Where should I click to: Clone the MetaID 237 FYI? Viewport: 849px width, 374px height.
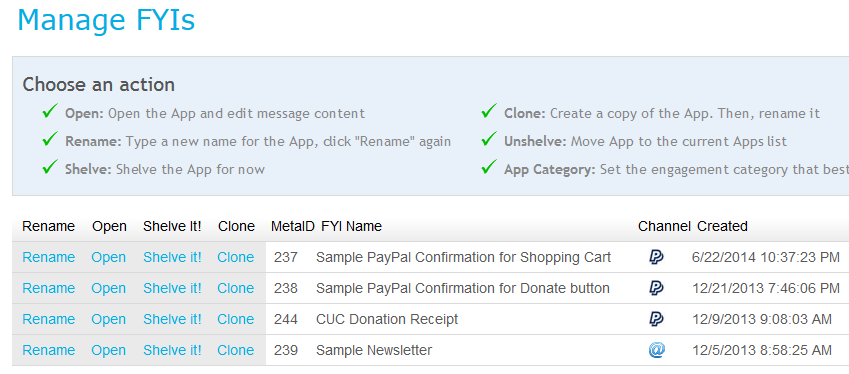click(236, 257)
